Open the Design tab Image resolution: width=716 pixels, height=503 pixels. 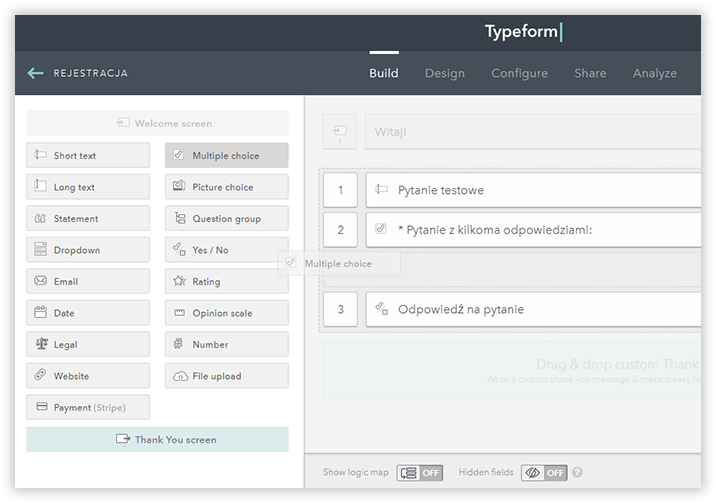point(445,73)
